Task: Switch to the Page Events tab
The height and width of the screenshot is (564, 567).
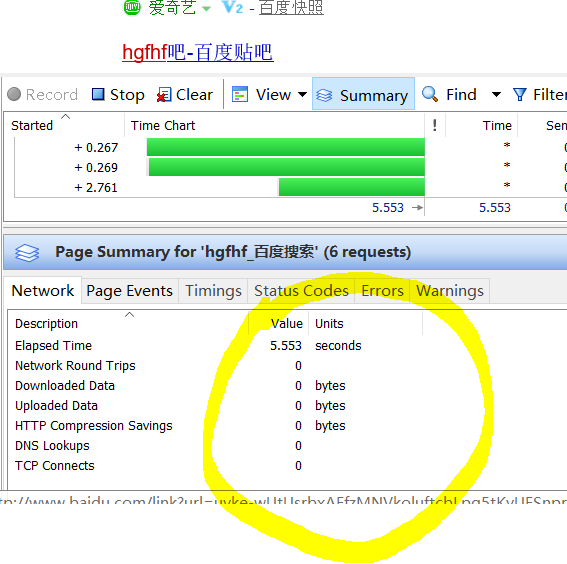Action: tap(129, 291)
